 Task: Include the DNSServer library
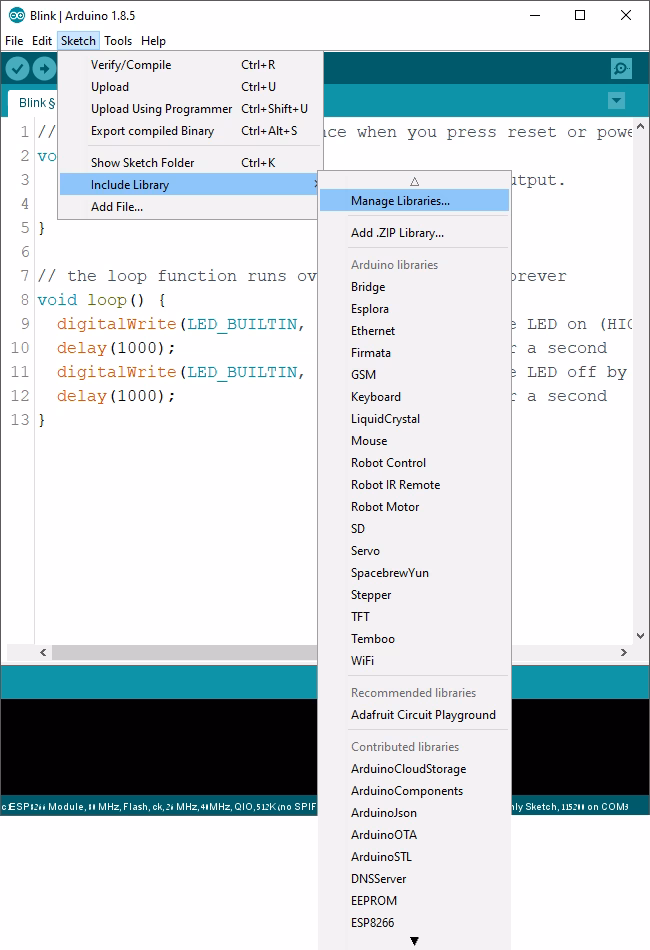pyautogui.click(x=414, y=879)
